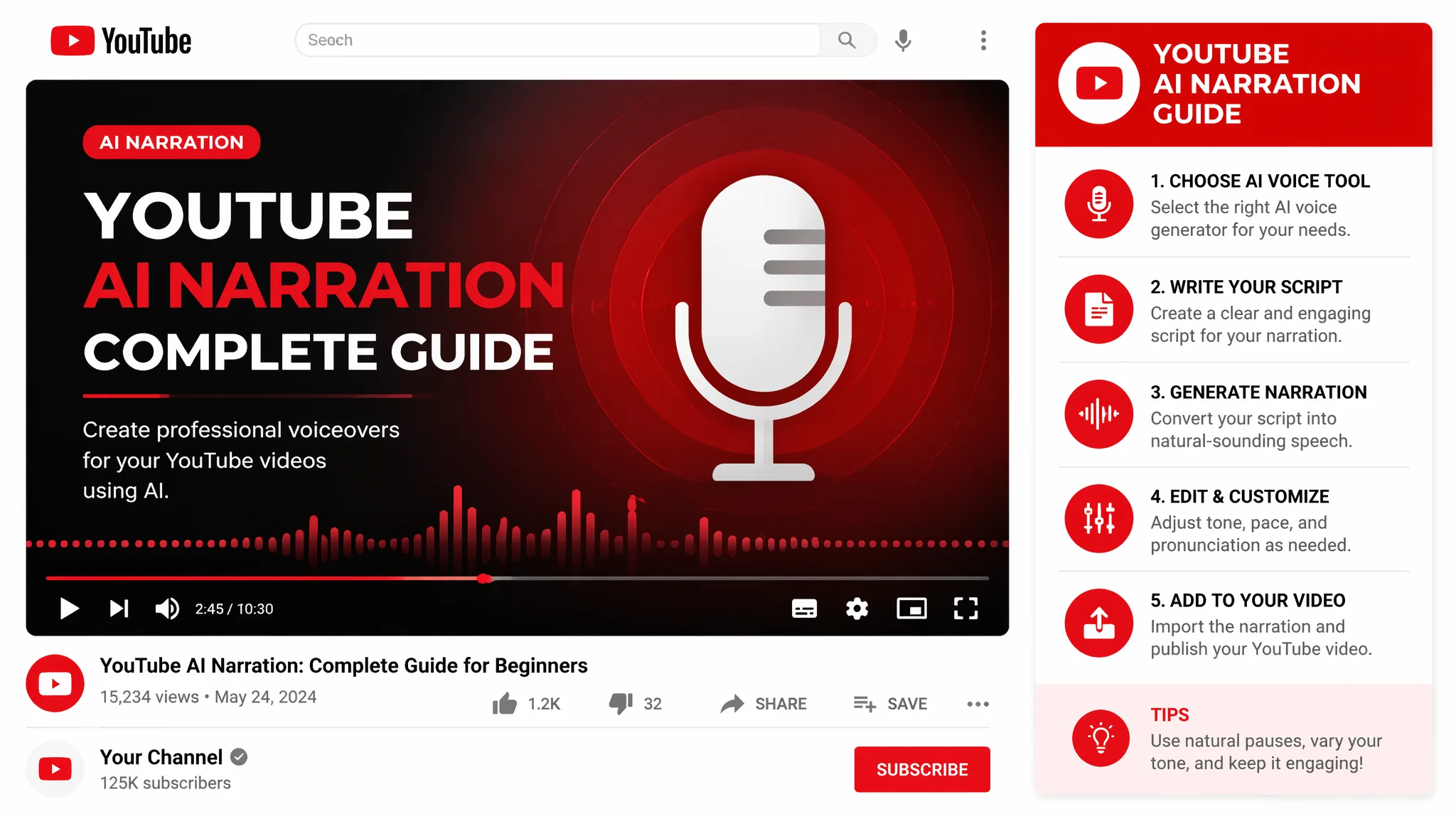
Task: Enter fullscreen mode
Action: tap(965, 609)
